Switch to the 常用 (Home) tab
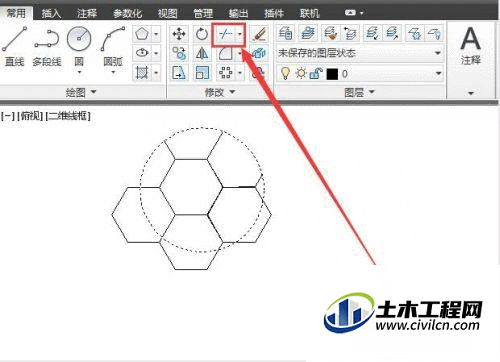 (16, 13)
